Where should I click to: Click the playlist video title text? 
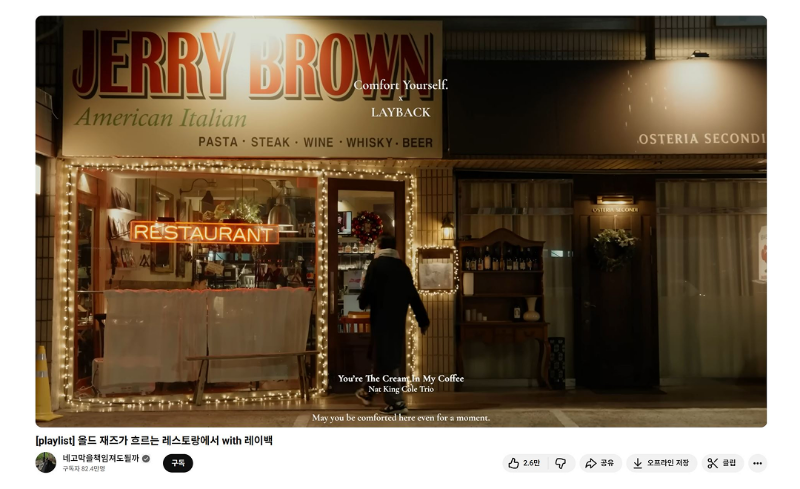[x=153, y=440]
